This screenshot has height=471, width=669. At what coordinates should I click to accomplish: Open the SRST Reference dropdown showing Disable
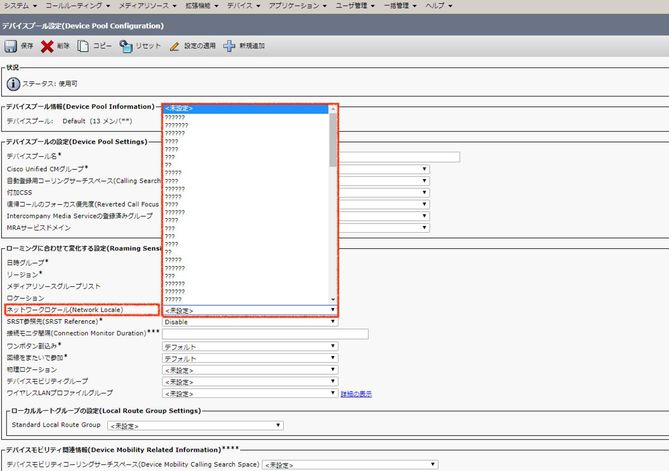250,322
